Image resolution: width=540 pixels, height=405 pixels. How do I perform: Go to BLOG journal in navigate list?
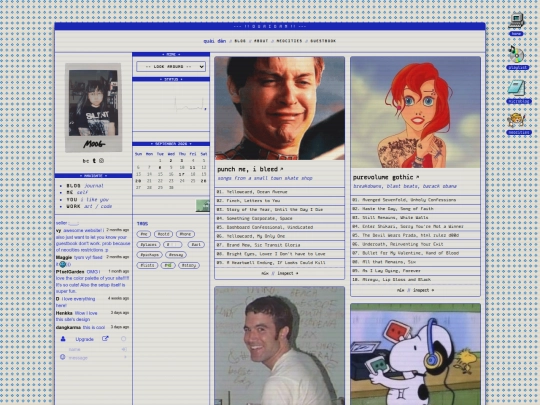coord(85,186)
